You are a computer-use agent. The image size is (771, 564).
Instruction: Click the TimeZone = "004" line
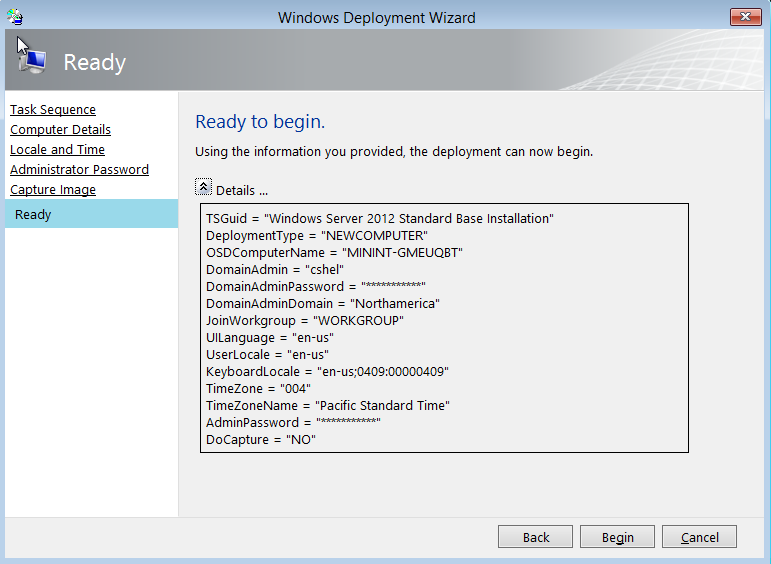[259, 389]
